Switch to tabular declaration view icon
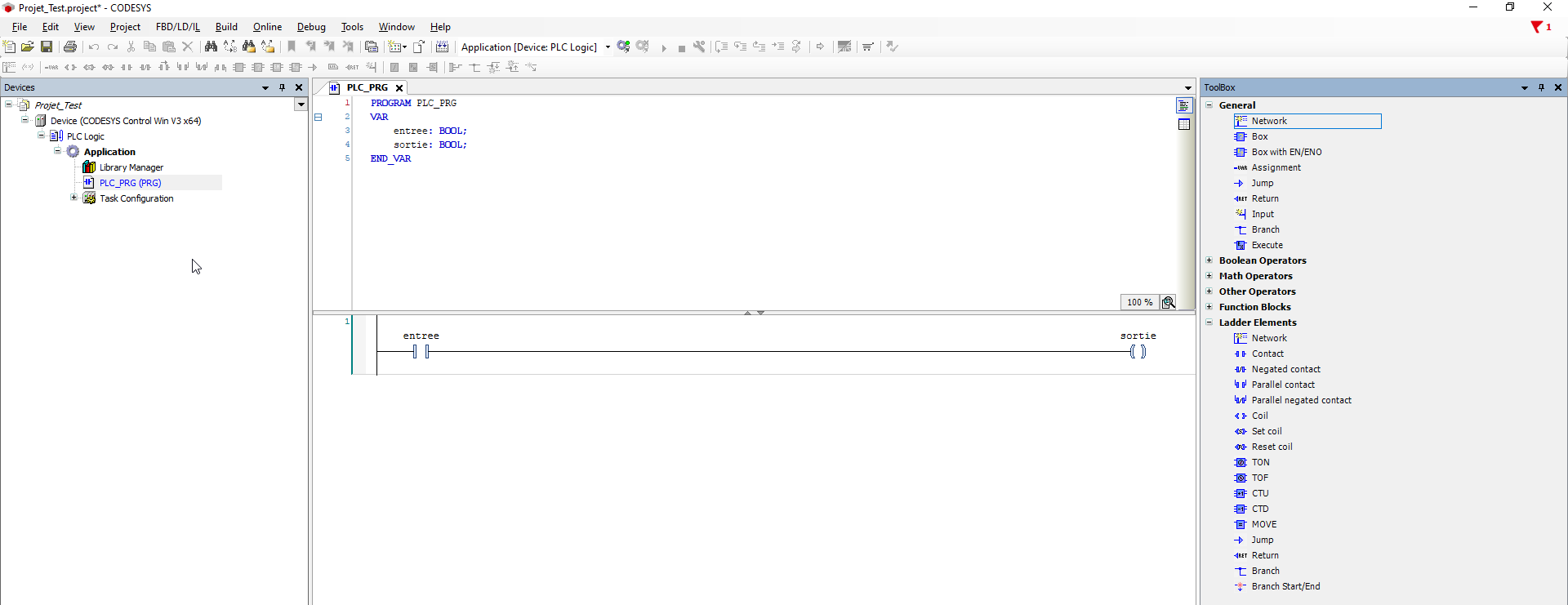The height and width of the screenshot is (605, 1568). tap(1184, 125)
